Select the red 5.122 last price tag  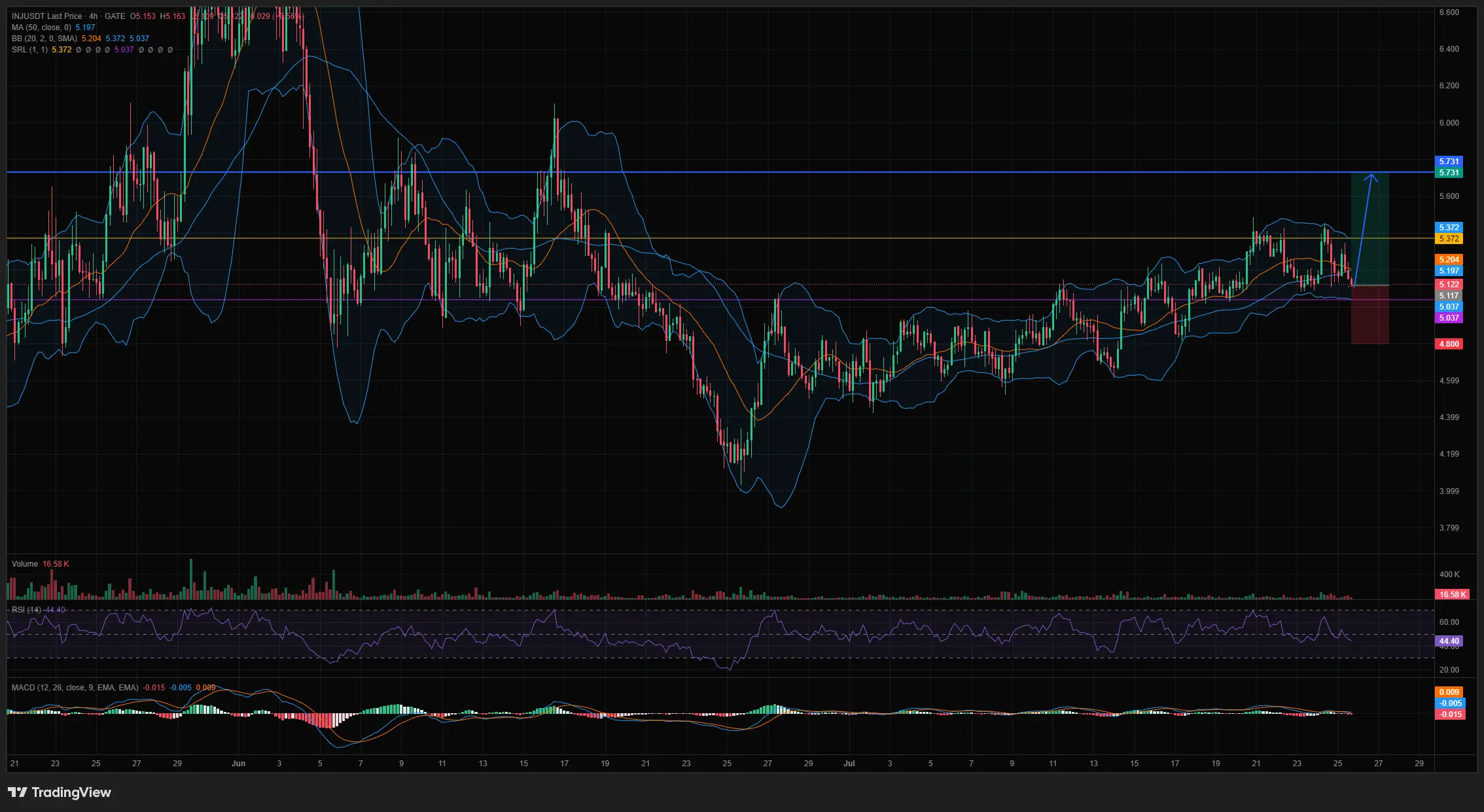[1449, 285]
